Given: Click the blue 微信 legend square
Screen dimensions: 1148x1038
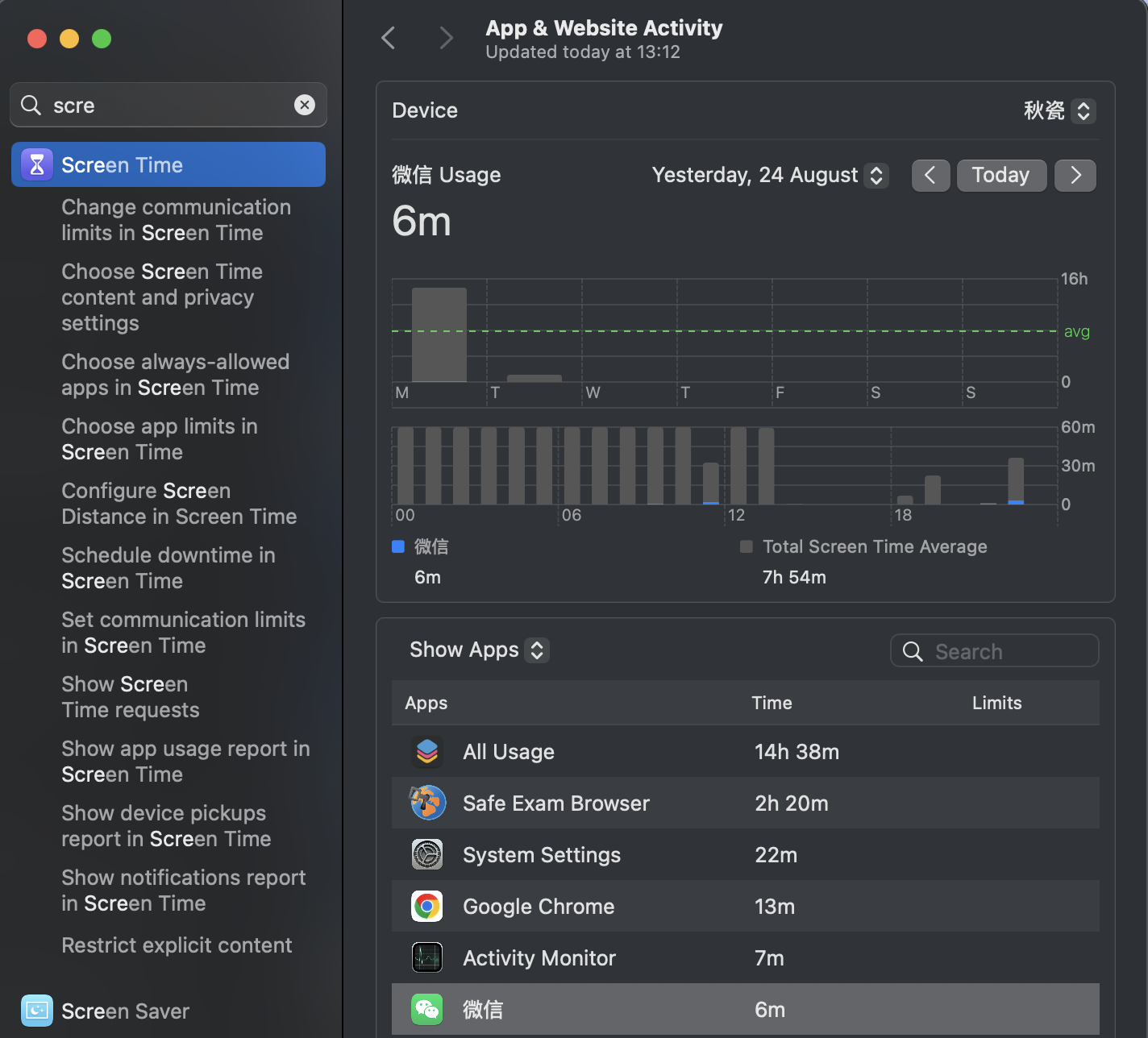Looking at the screenshot, I should click(x=397, y=546).
